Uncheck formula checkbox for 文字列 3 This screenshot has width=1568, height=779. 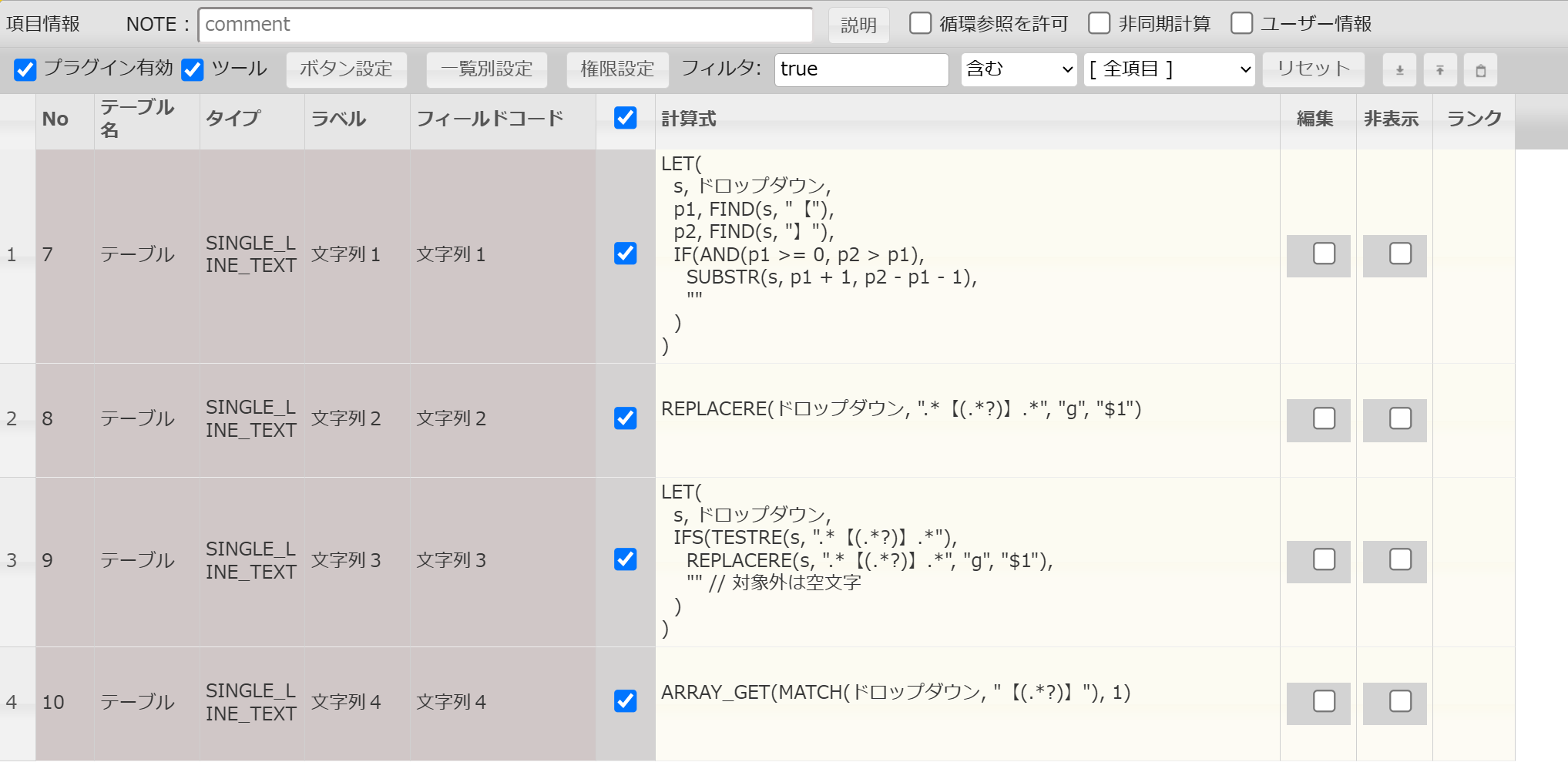click(625, 559)
